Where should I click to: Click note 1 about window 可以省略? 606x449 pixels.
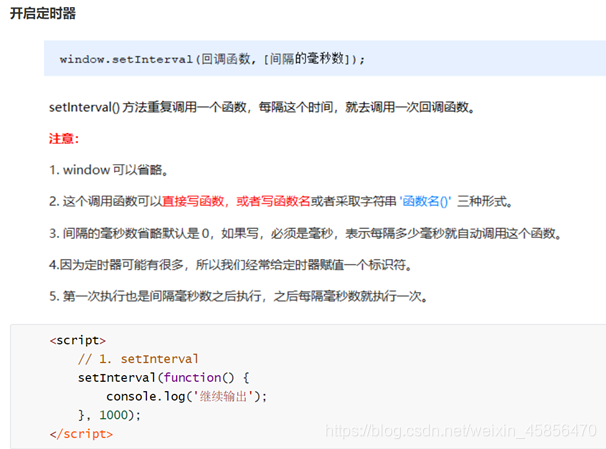pyautogui.click(x=109, y=170)
